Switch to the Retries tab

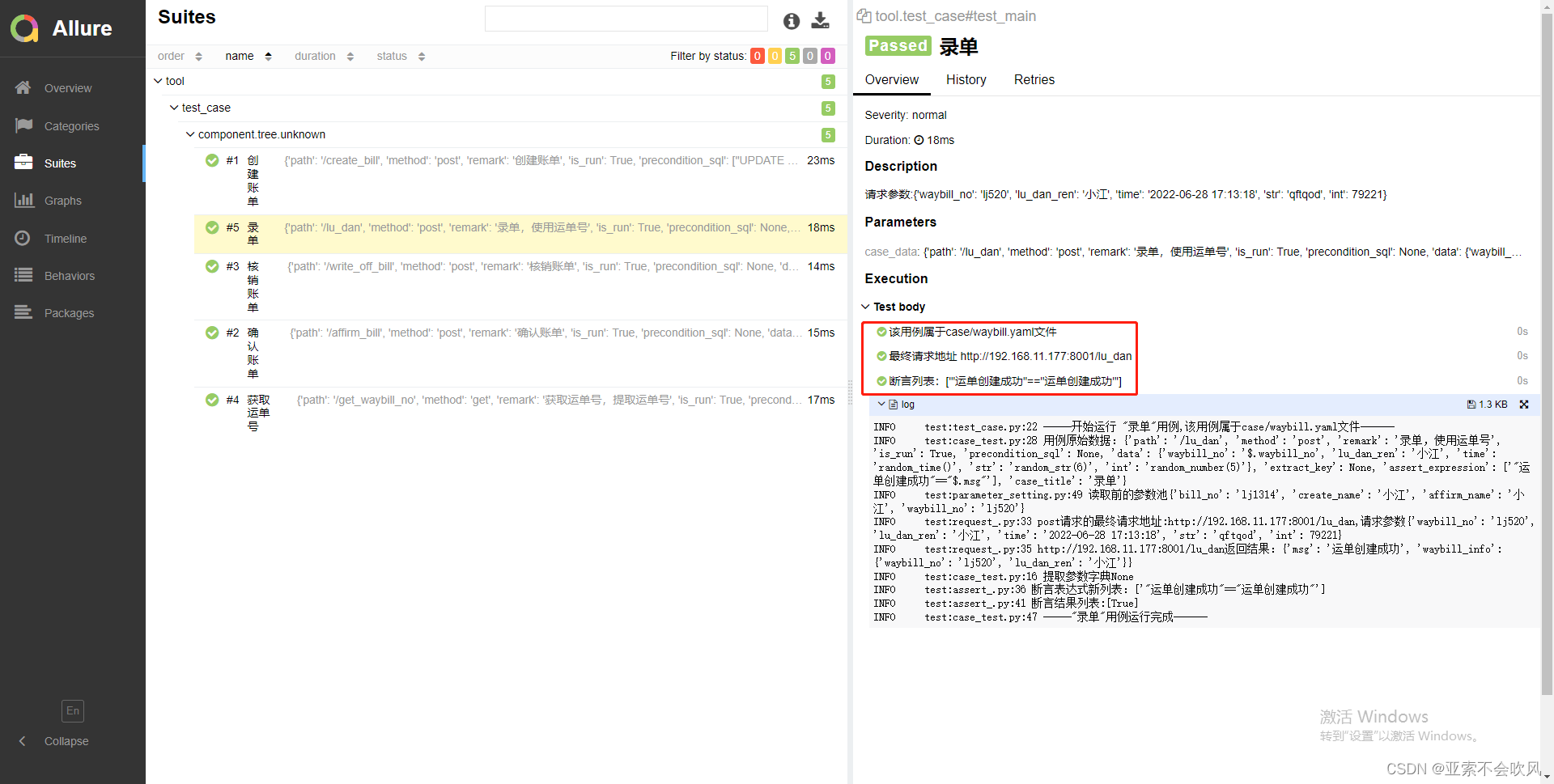pyautogui.click(x=1034, y=79)
